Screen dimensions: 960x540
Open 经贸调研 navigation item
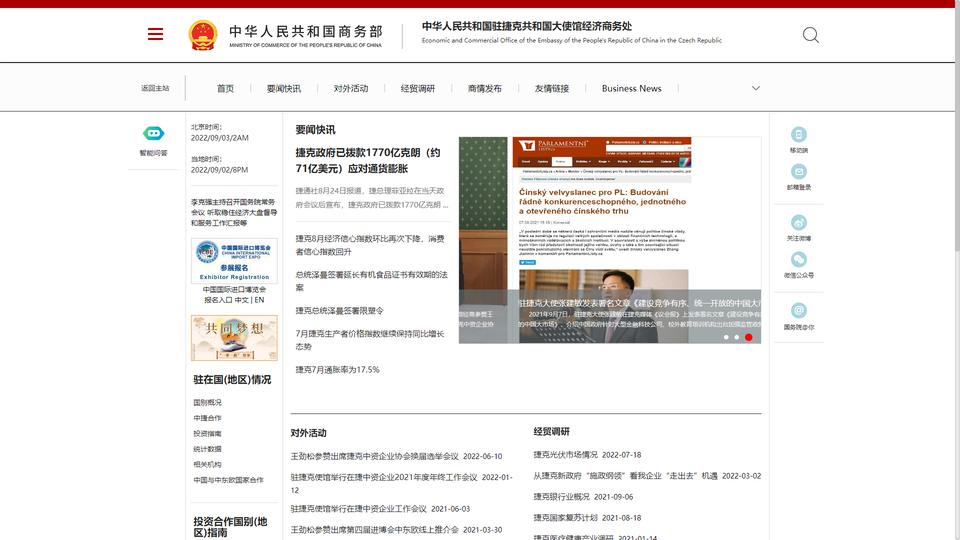418,88
